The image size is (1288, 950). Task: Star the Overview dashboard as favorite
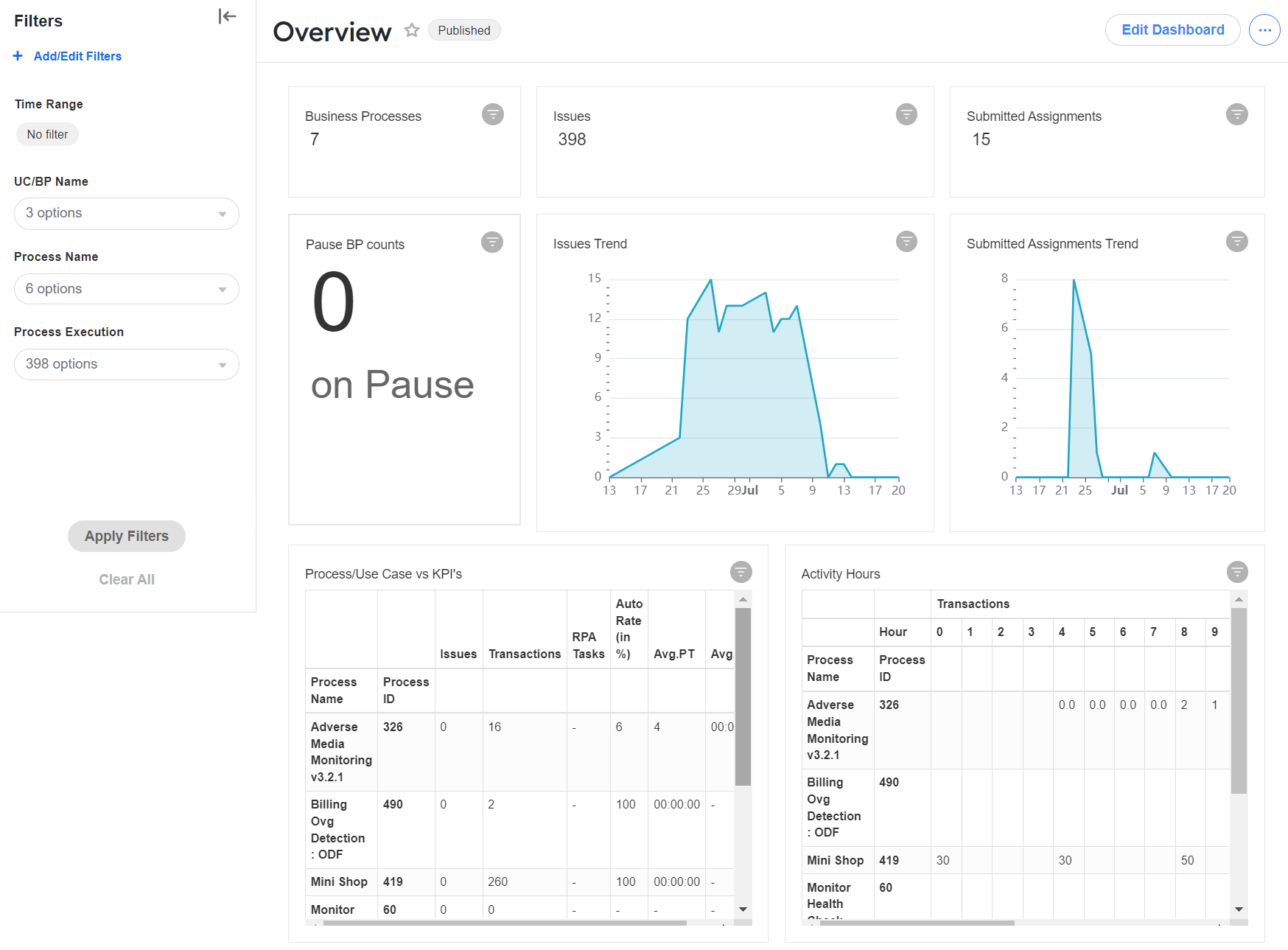pyautogui.click(x=412, y=30)
